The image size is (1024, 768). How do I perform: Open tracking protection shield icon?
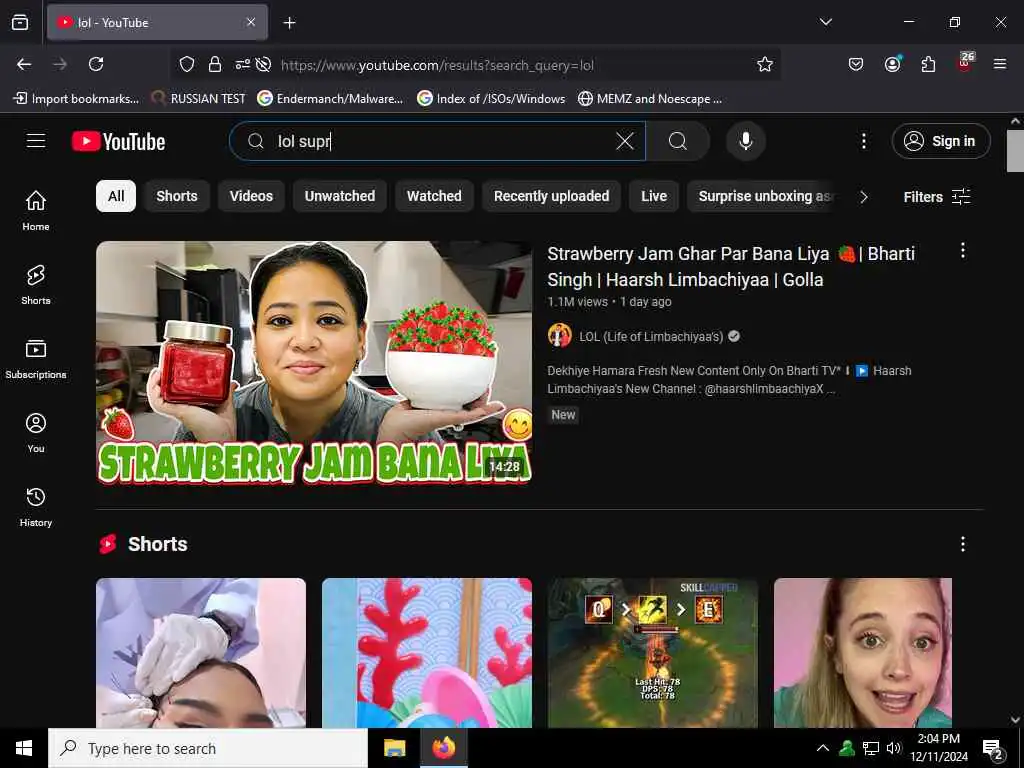187,64
